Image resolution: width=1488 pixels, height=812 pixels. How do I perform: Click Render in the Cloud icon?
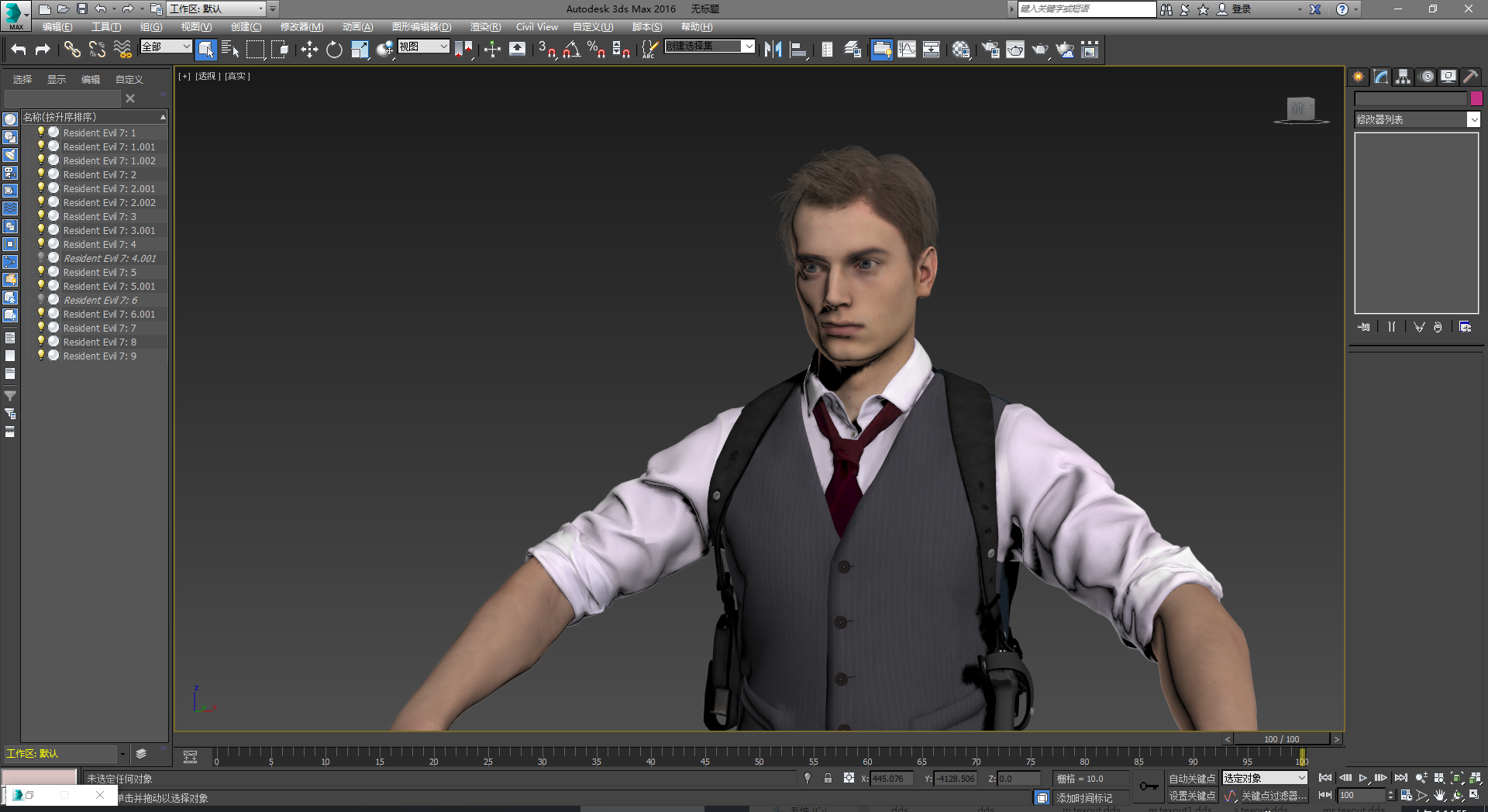tap(1066, 50)
